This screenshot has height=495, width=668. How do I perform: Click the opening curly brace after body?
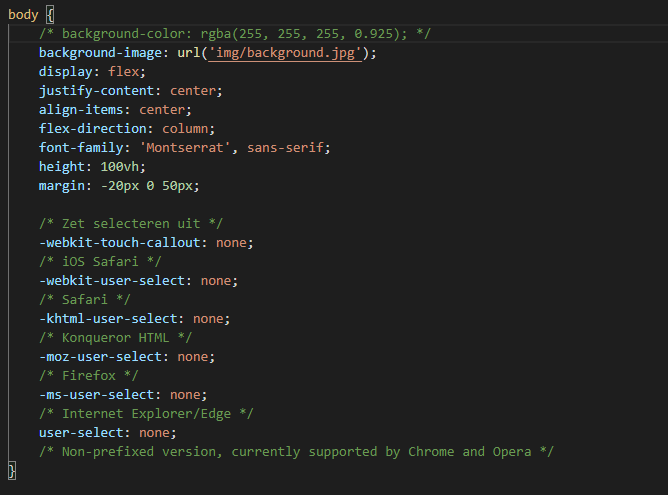50,15
